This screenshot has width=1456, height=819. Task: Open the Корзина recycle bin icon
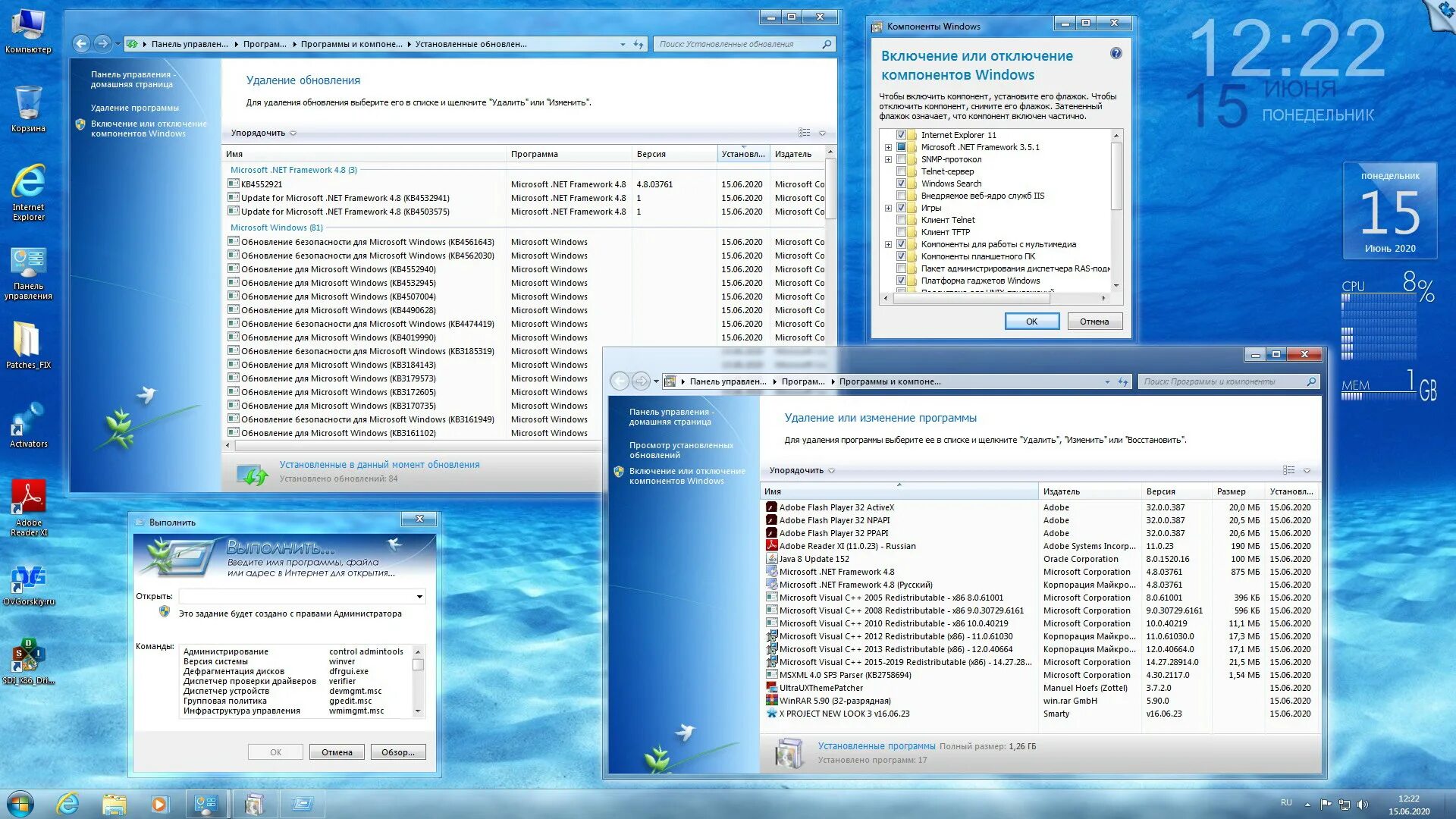(x=28, y=108)
